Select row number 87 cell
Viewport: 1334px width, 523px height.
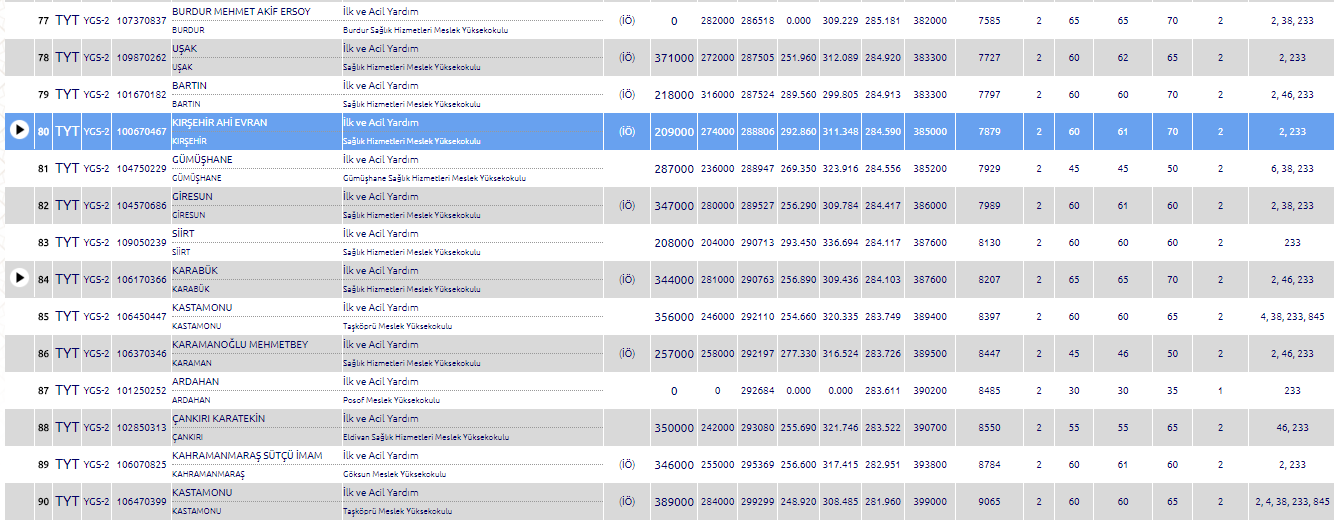pos(43,391)
